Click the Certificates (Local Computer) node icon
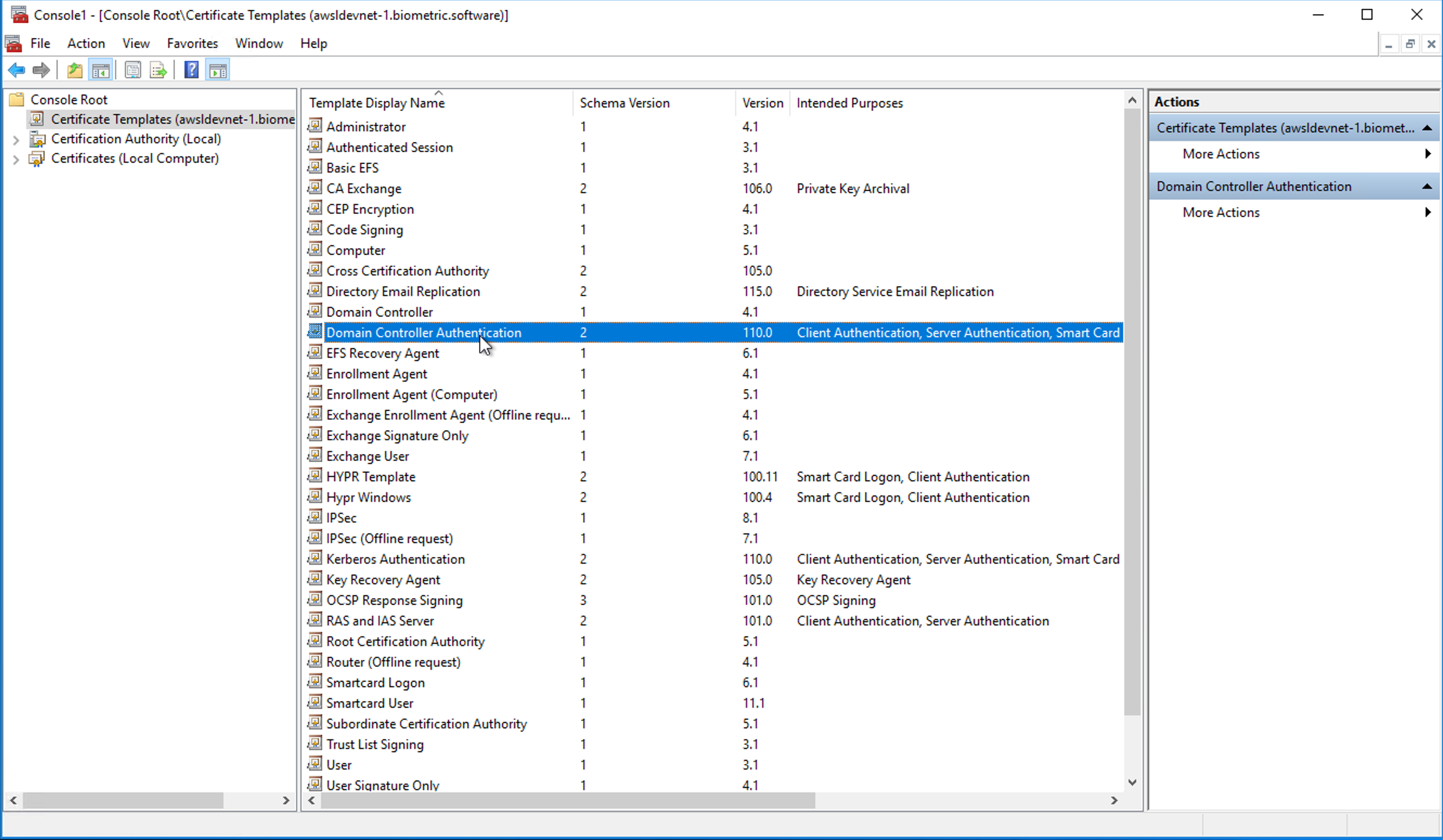 [x=37, y=159]
